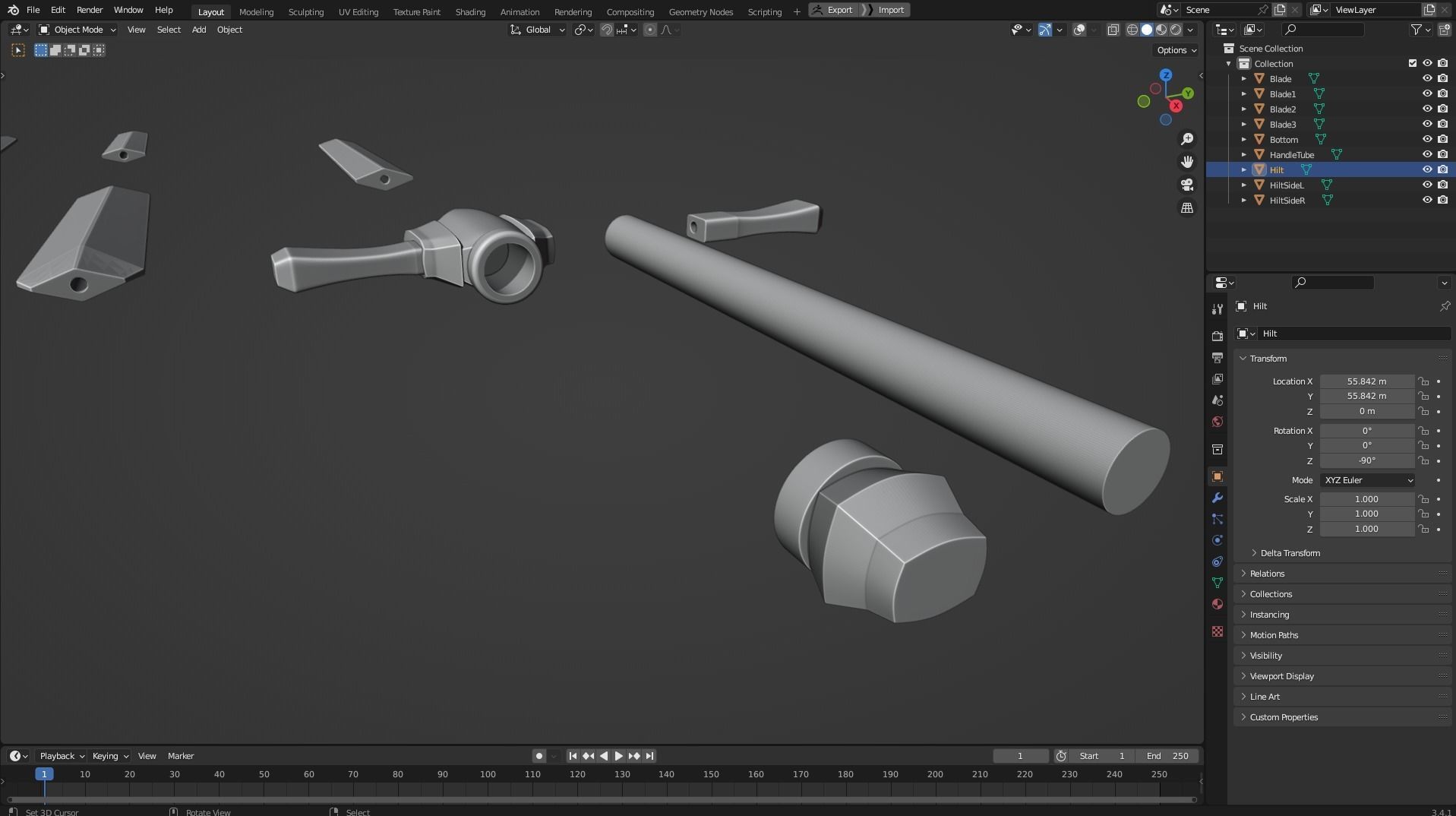Image resolution: width=1456 pixels, height=816 pixels.
Task: Open the Object Data mesh tab
Action: [1218, 583]
